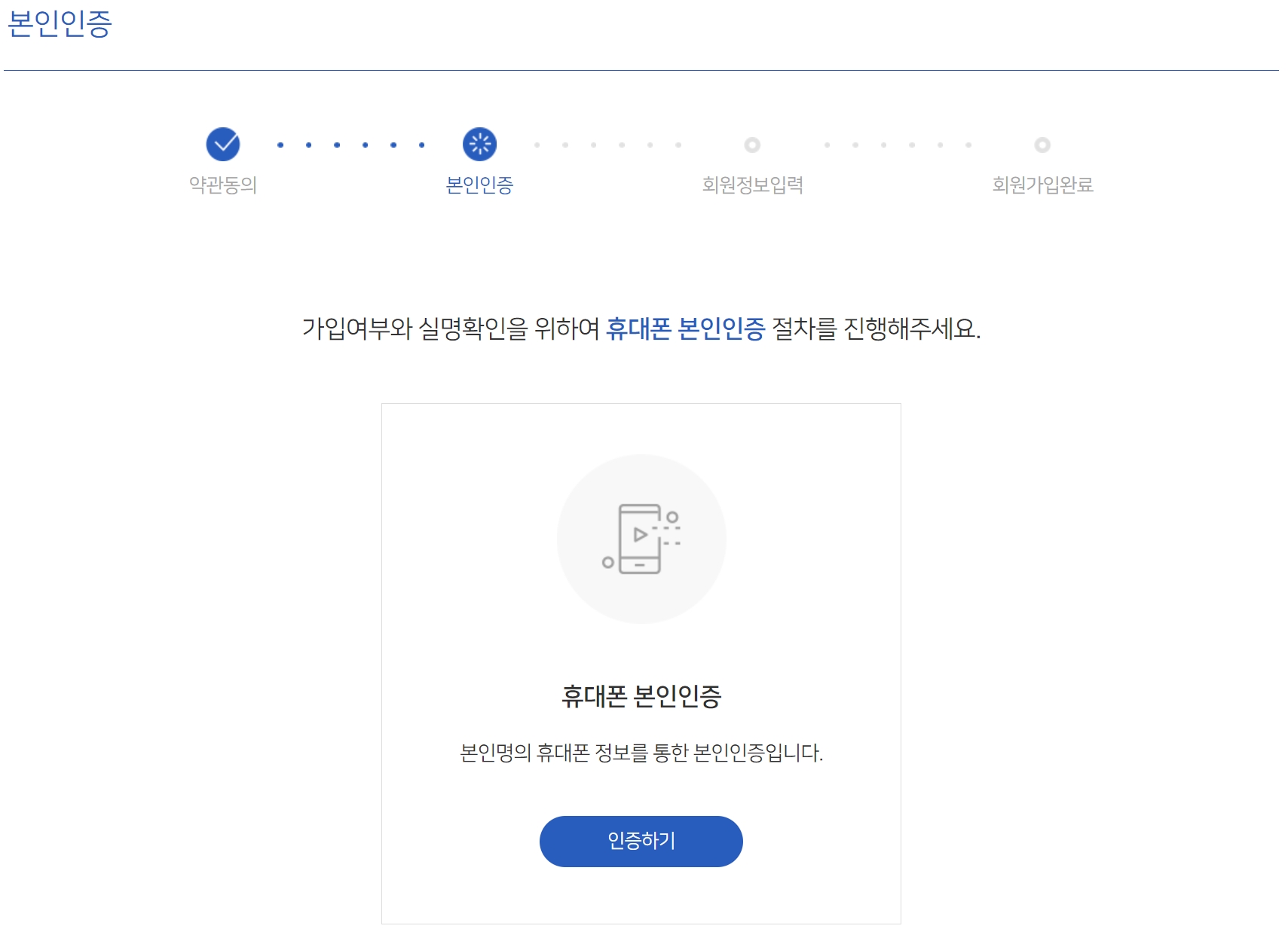Click the 회원가입완료 step circle icon
The image size is (1288, 941).
point(1042,145)
